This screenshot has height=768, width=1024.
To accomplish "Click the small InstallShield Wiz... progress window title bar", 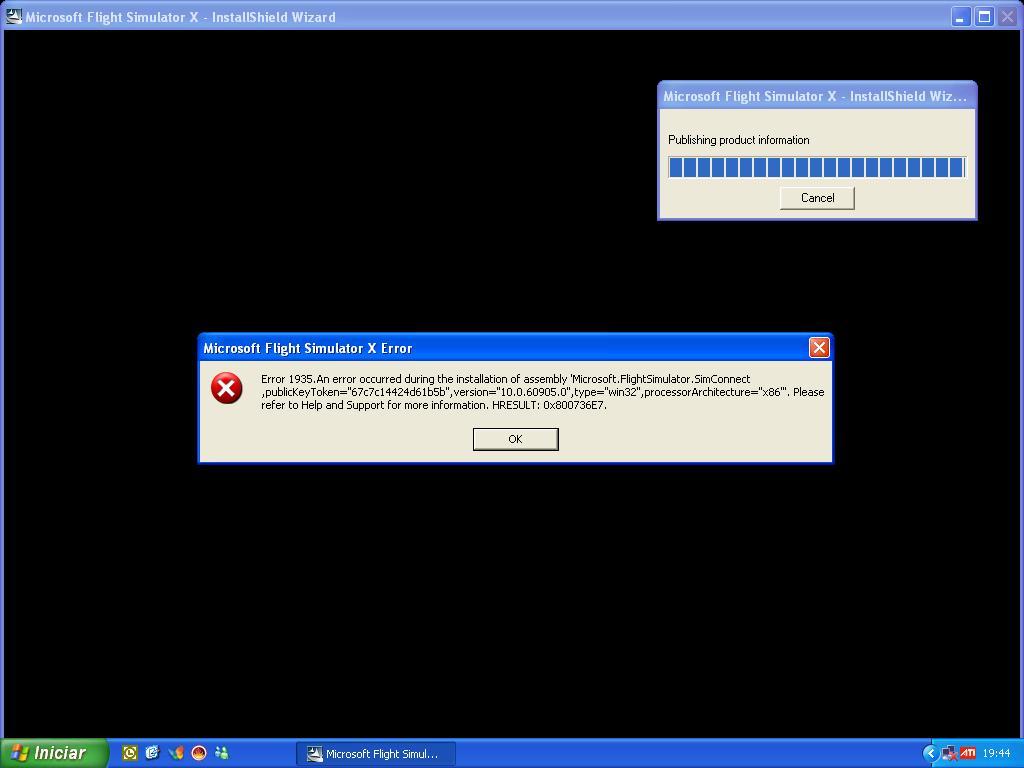I will (816, 96).
